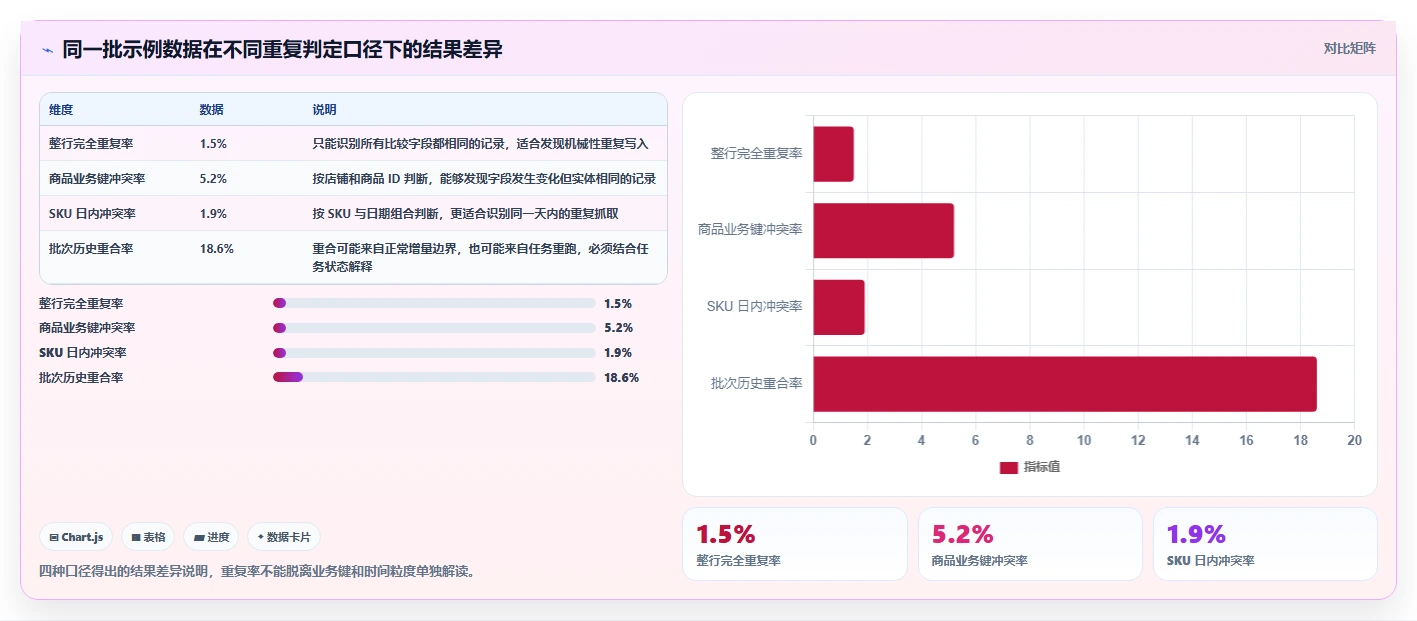
Task: Click the table cell showing 18.6%
Action: [x=217, y=248]
